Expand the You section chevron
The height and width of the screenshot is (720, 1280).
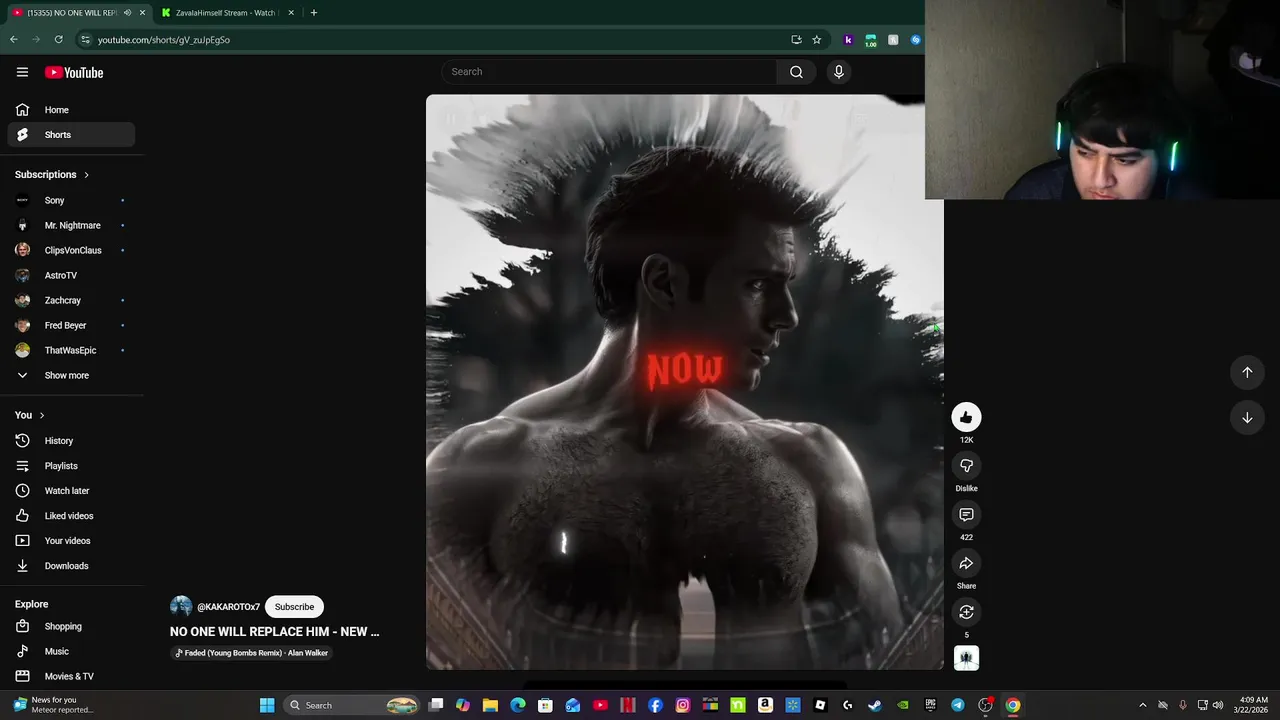pos(41,415)
